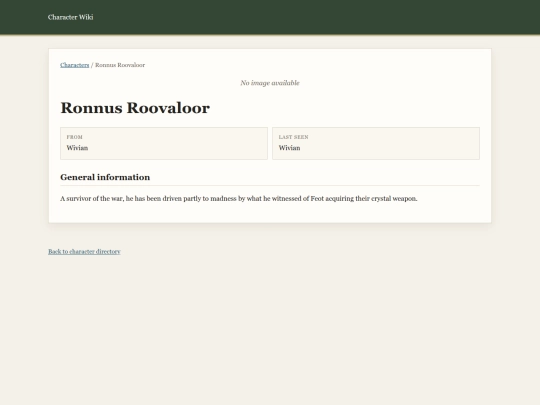Click the No image available placeholder
Screen dimensions: 540x405
[270, 83]
